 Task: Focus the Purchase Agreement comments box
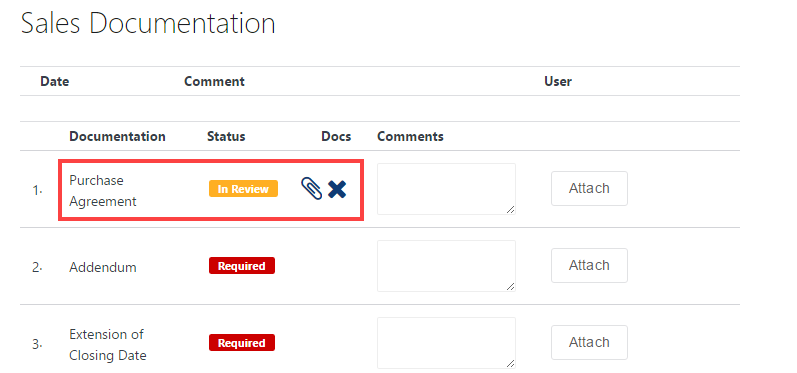(446, 189)
